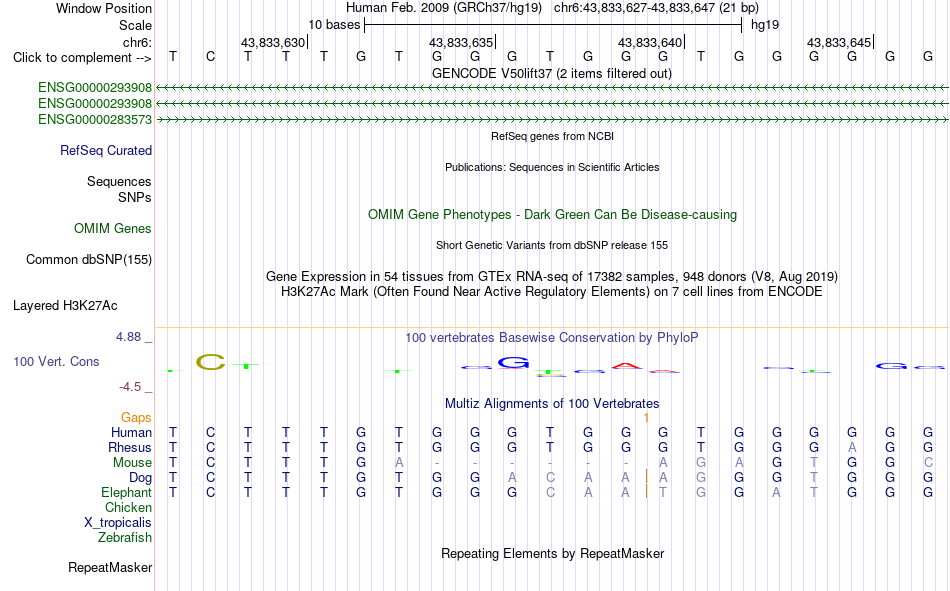
Task: Click the Mouse species label
Action: coord(132,462)
